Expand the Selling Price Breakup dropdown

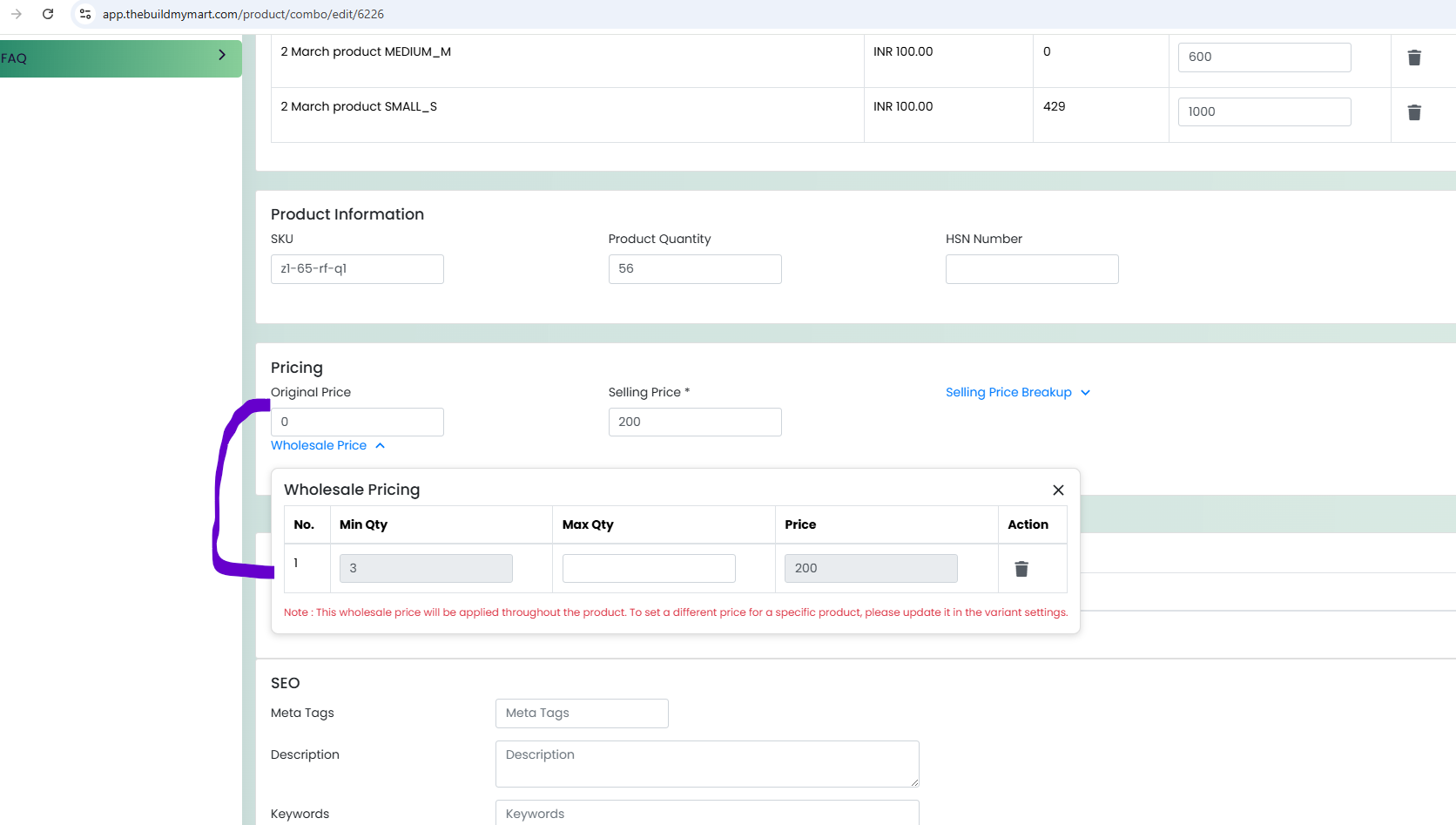point(1018,392)
